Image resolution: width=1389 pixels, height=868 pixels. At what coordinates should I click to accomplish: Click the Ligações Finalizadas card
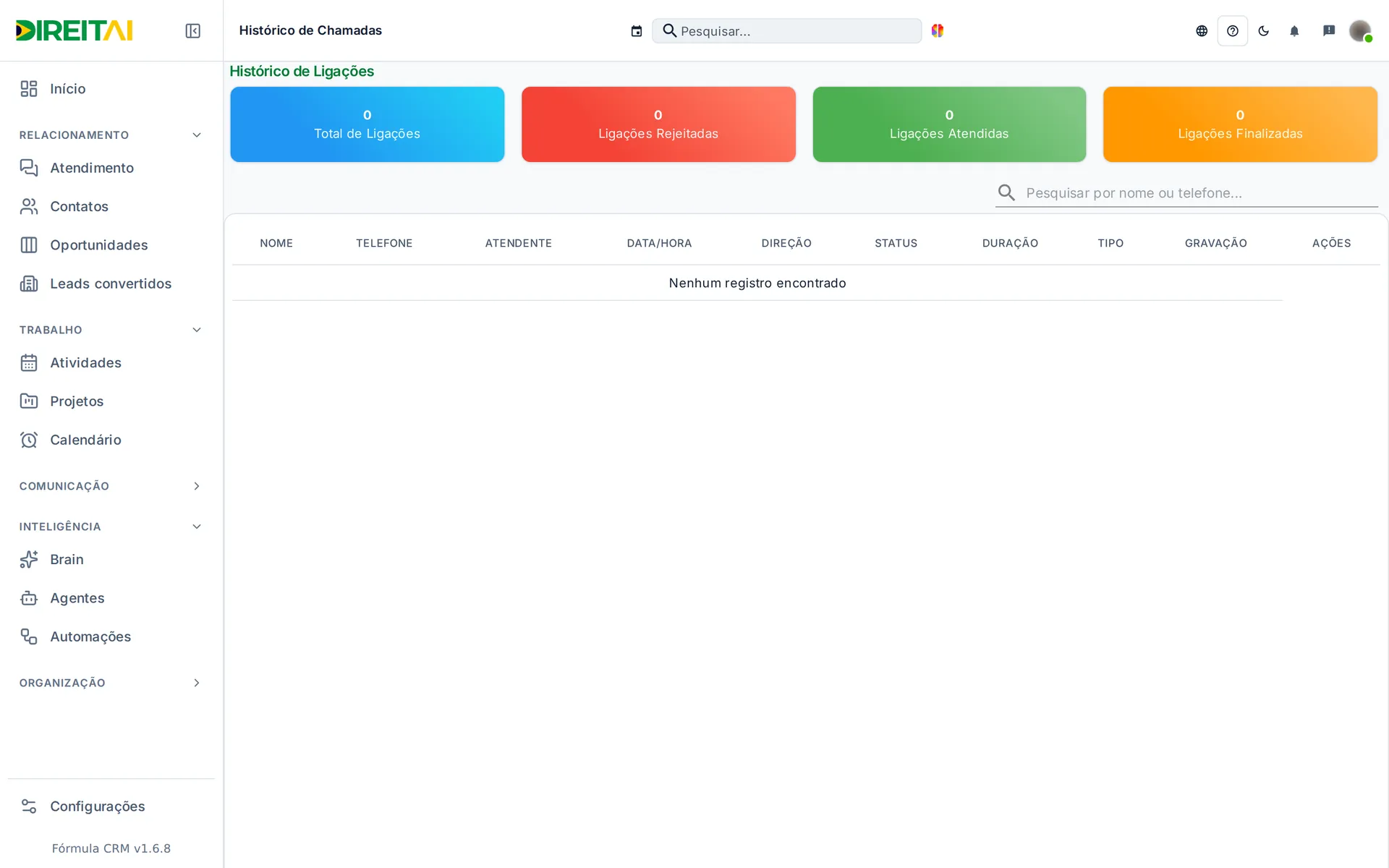1240,124
